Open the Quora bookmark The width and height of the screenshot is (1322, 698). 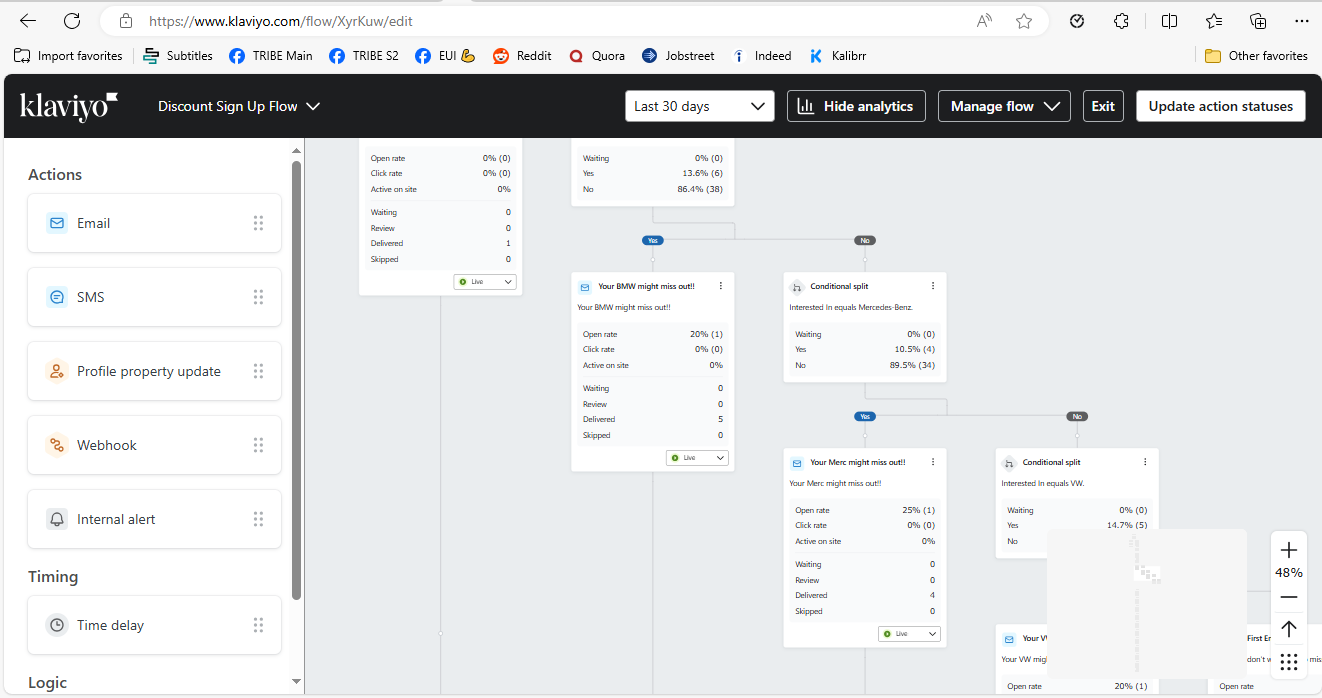tap(597, 56)
